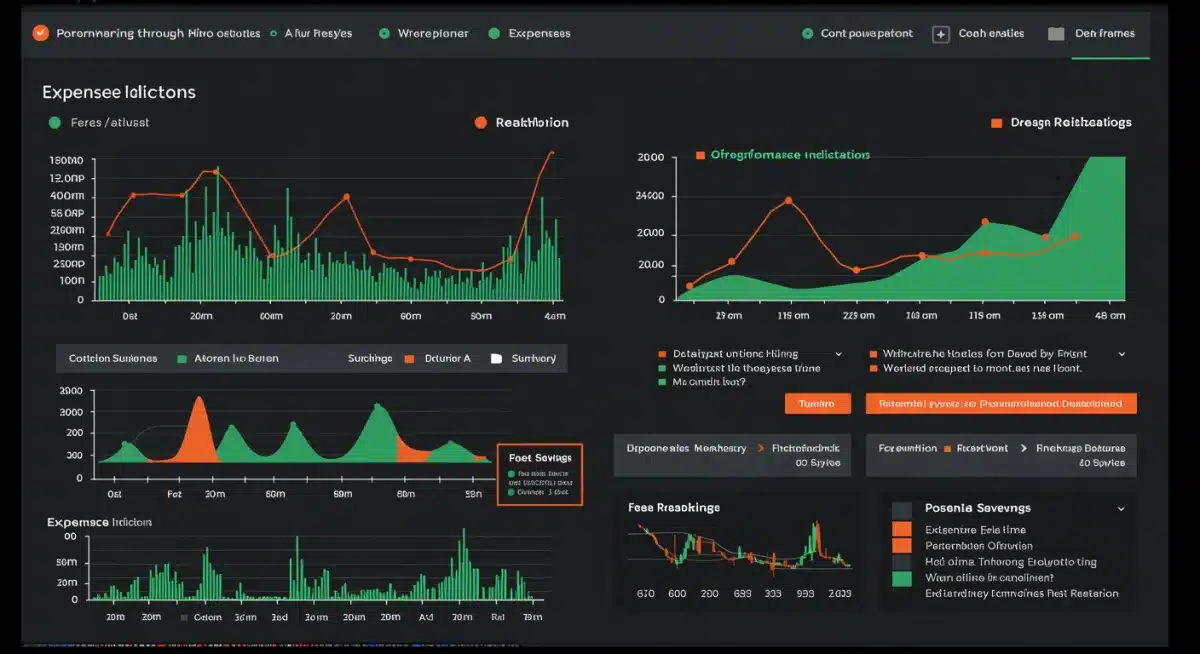Screen dimensions: 1200x654
Task: Click the gray folder icon by Deh frames
Action: click(x=1056, y=34)
